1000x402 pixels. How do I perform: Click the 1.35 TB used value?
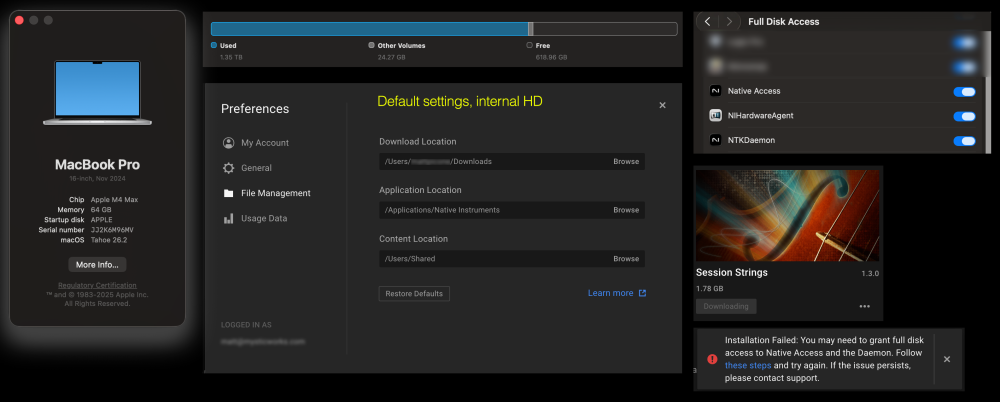click(231, 57)
